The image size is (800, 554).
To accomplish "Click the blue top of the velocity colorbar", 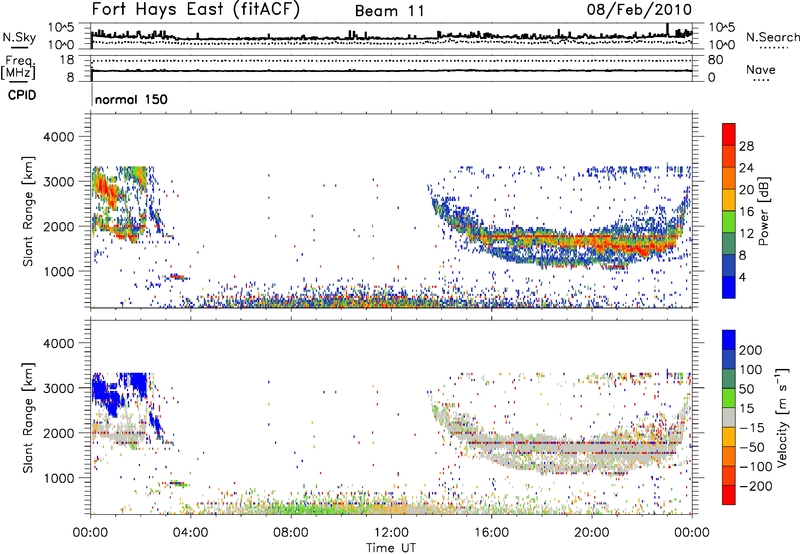I will pyautogui.click(x=729, y=340).
